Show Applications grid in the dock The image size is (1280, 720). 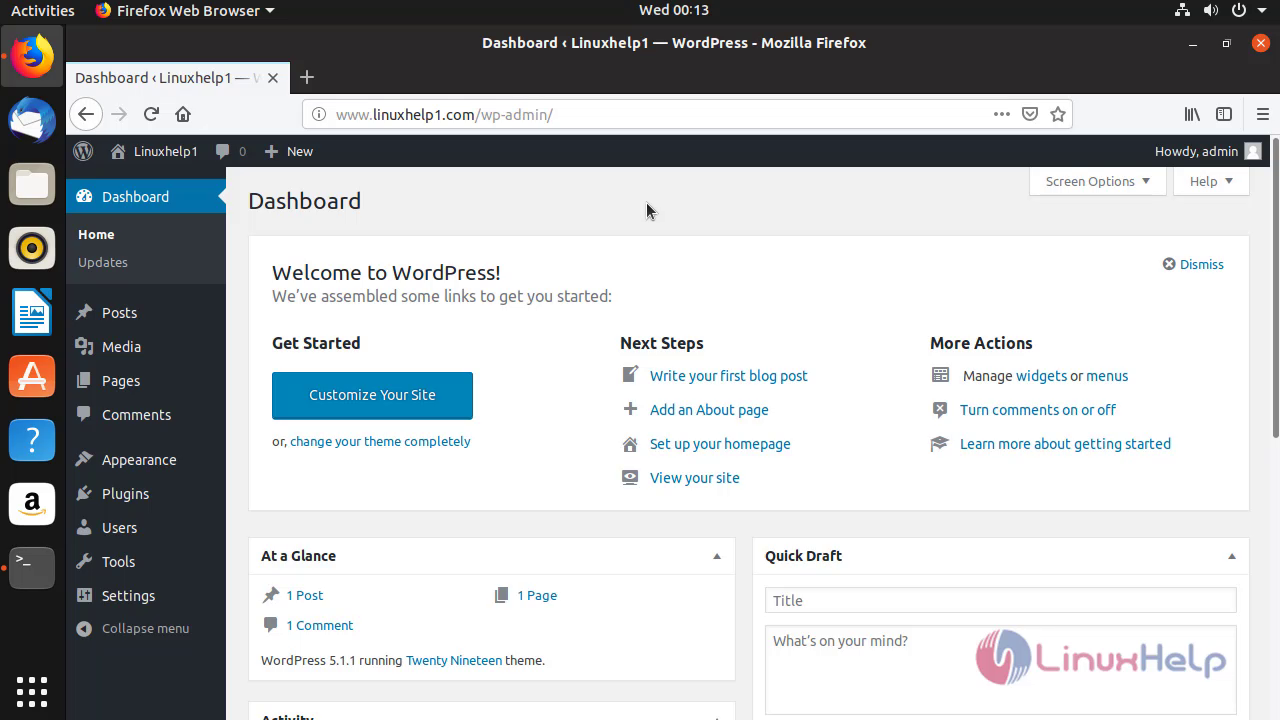coord(32,691)
